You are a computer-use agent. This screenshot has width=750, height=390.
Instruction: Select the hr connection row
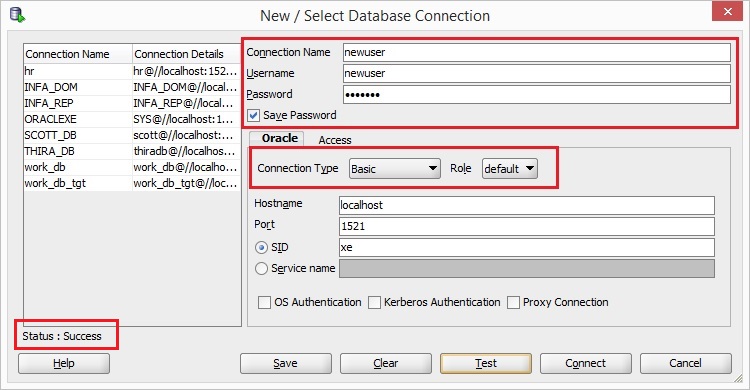tap(132, 71)
